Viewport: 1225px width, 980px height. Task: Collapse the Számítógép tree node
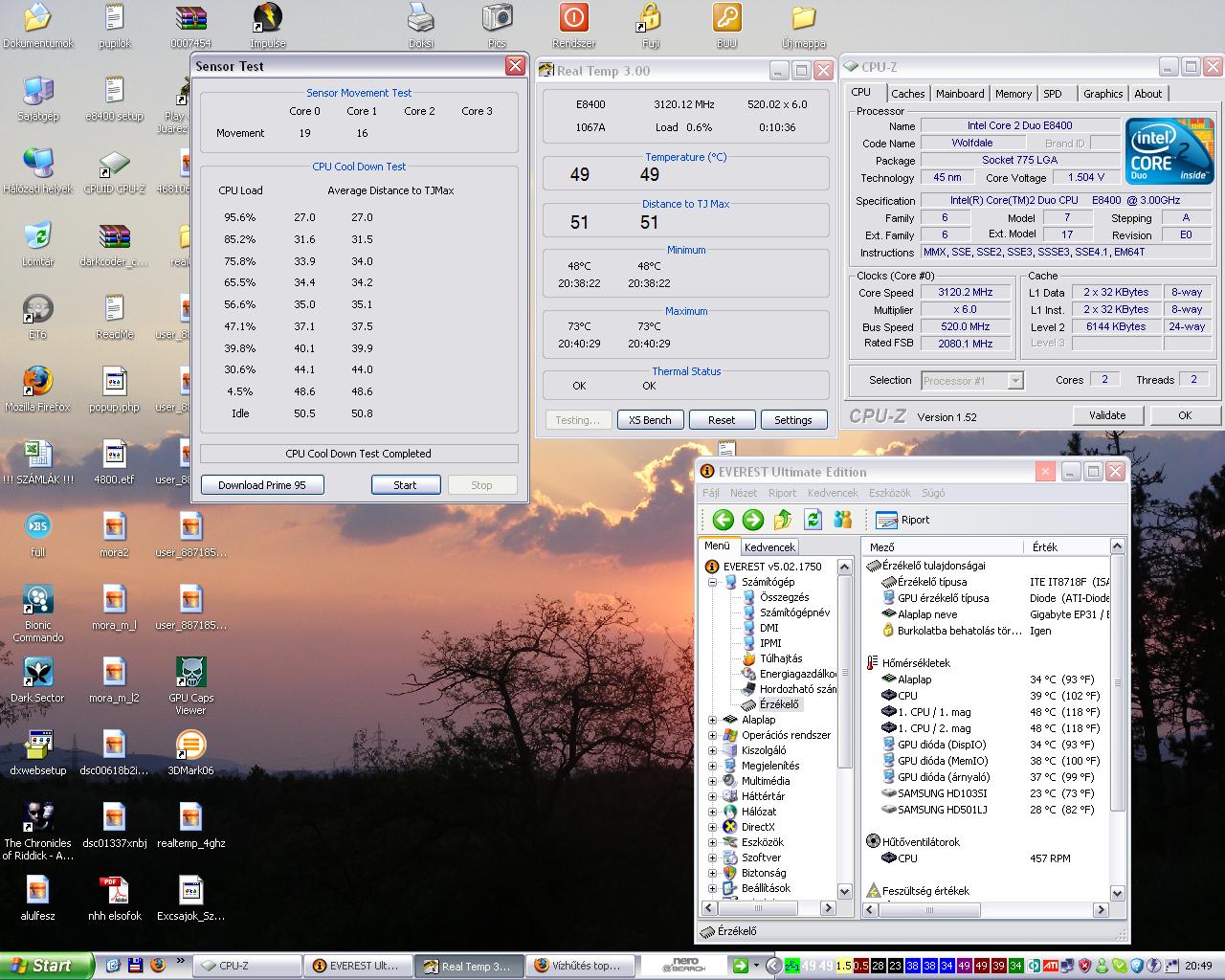[x=713, y=582]
